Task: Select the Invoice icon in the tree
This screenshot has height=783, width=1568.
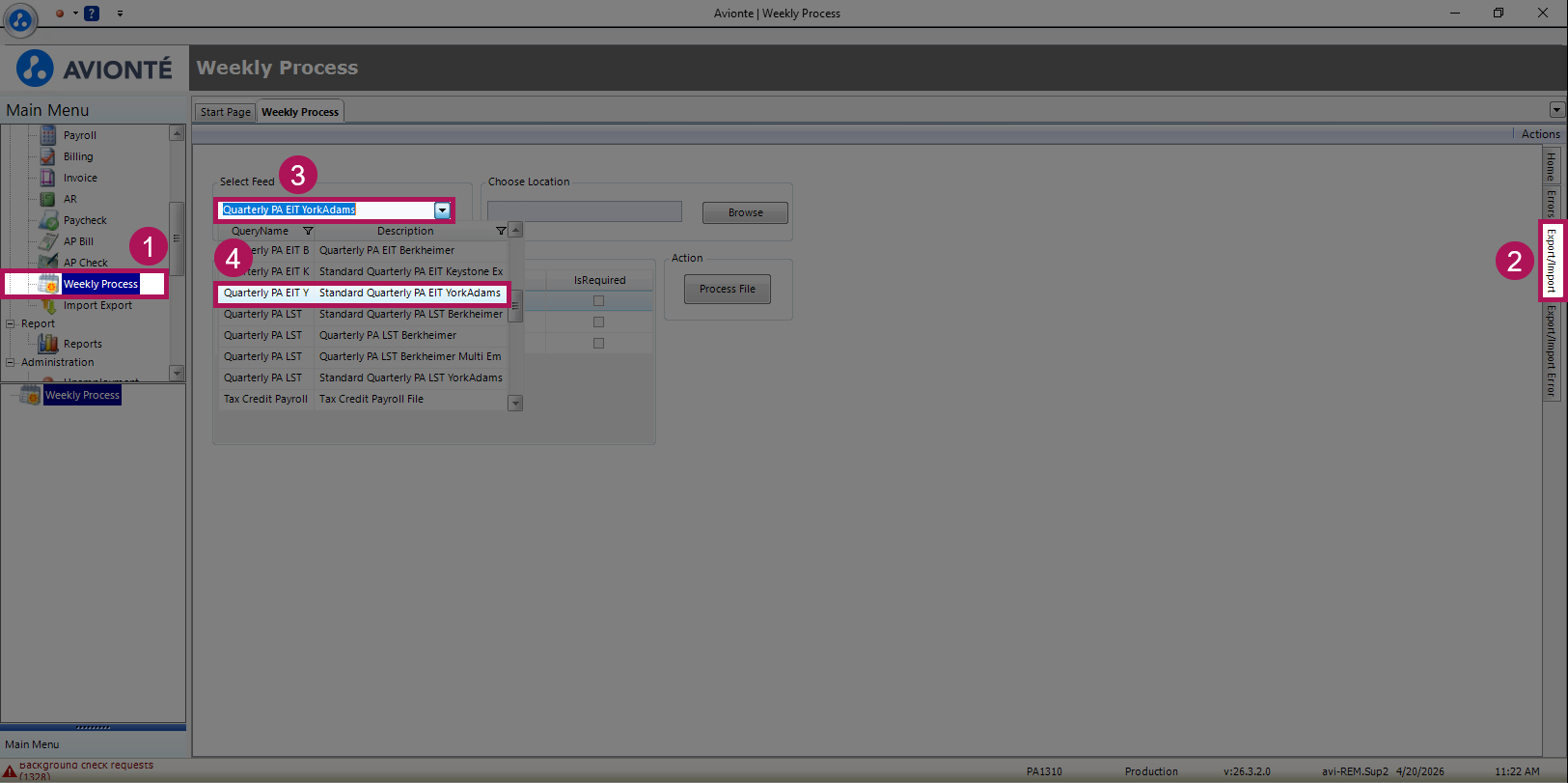Action: click(48, 178)
